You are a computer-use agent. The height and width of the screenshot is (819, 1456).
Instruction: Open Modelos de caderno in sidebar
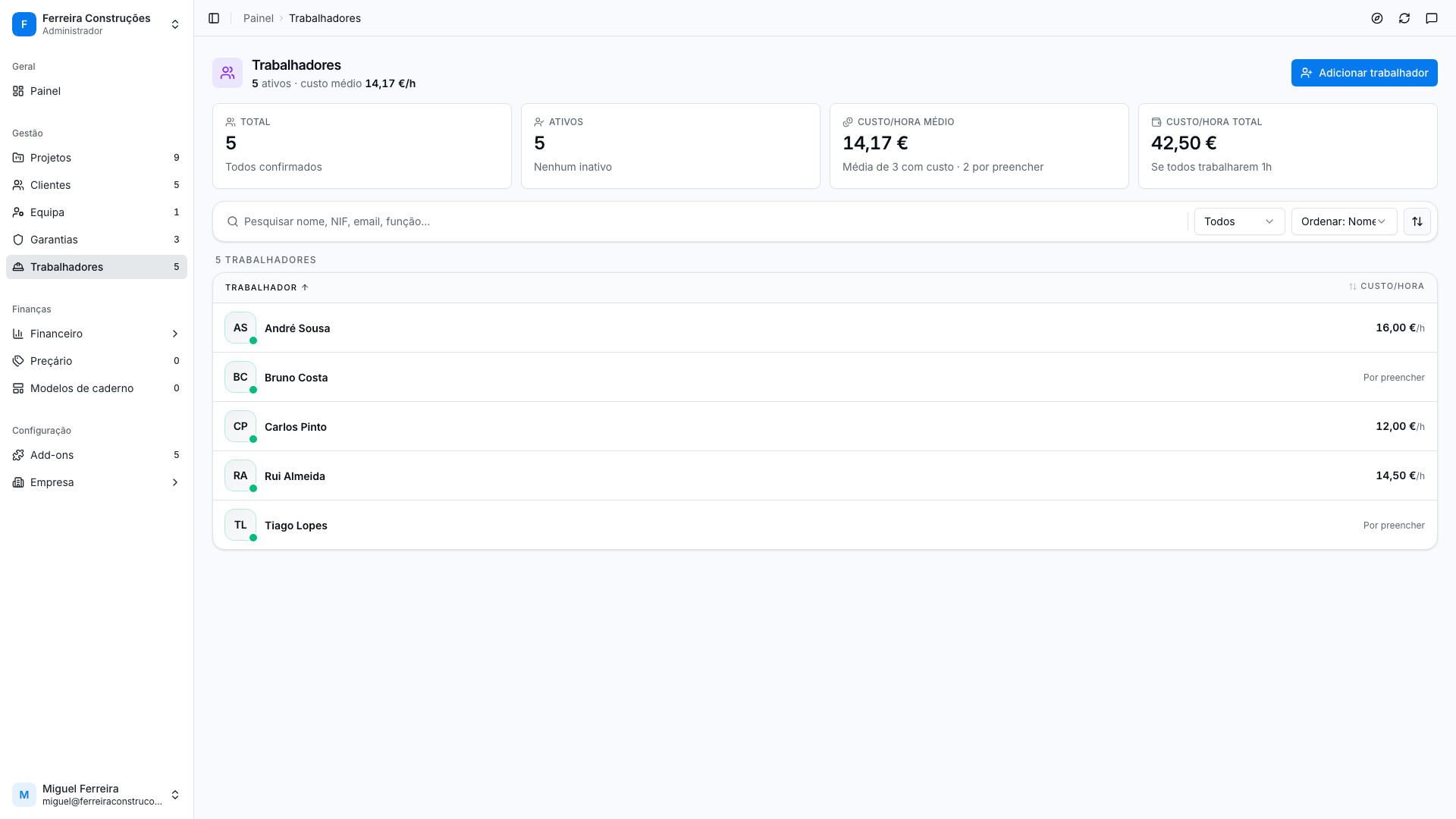point(96,388)
